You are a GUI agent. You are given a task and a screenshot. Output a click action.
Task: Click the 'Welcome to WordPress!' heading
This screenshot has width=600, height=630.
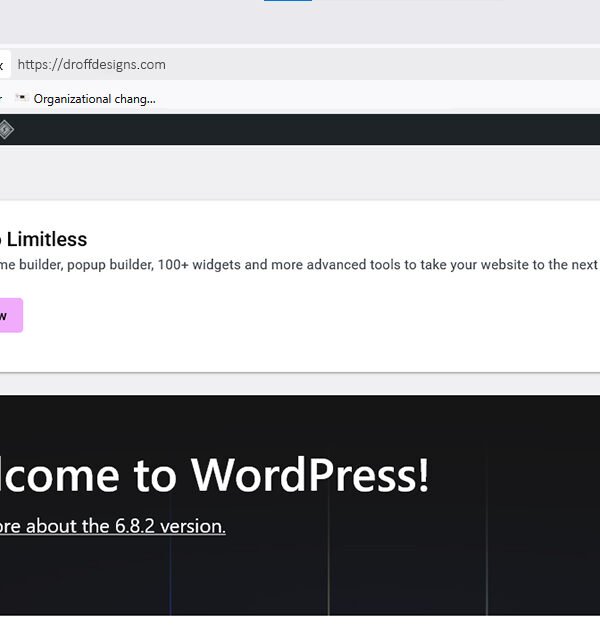pos(214,475)
